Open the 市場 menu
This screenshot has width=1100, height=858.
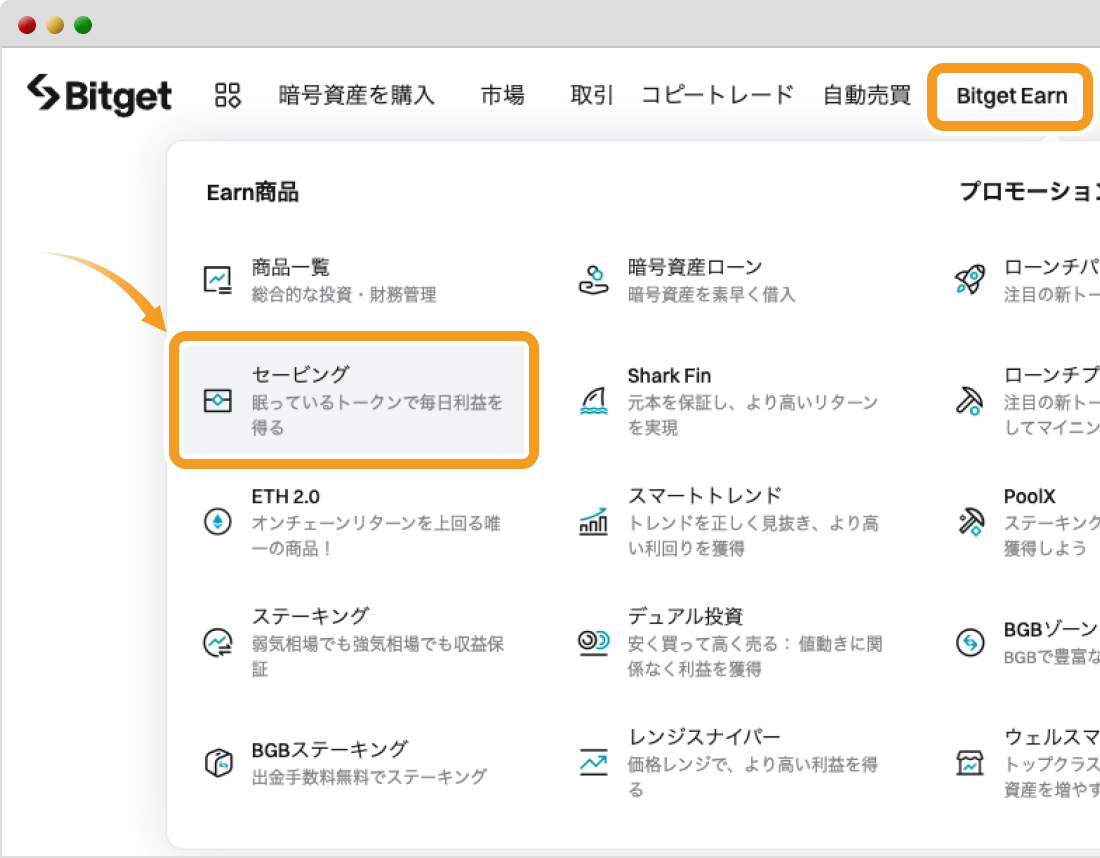[x=502, y=95]
